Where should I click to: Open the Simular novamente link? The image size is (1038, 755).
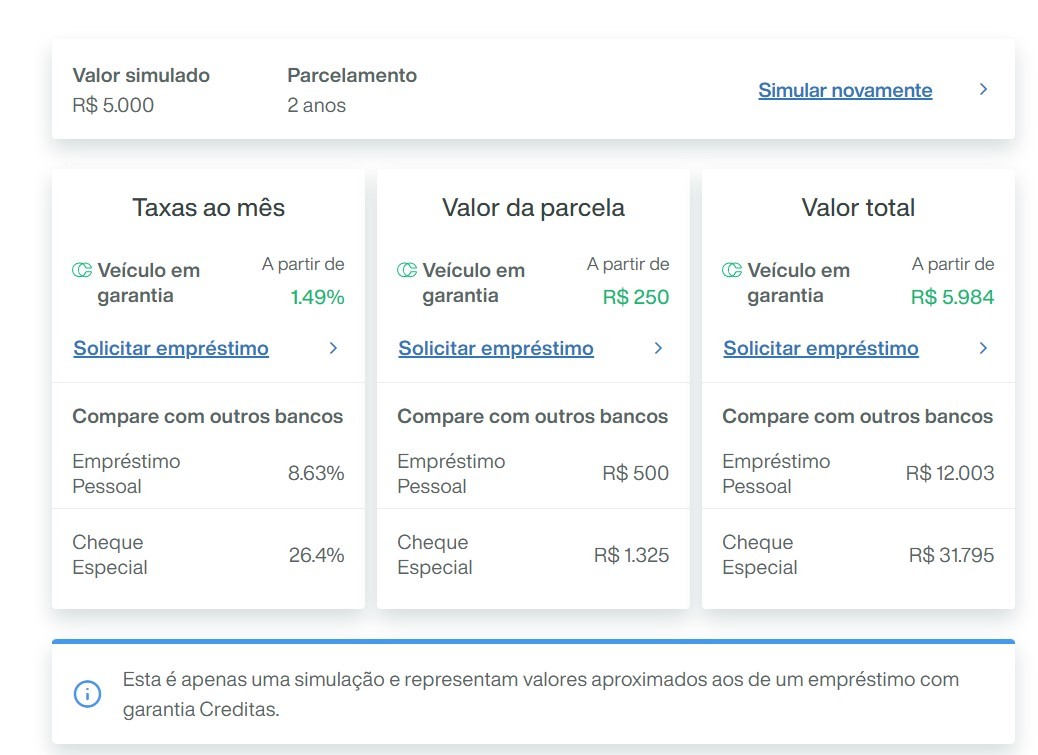845,90
